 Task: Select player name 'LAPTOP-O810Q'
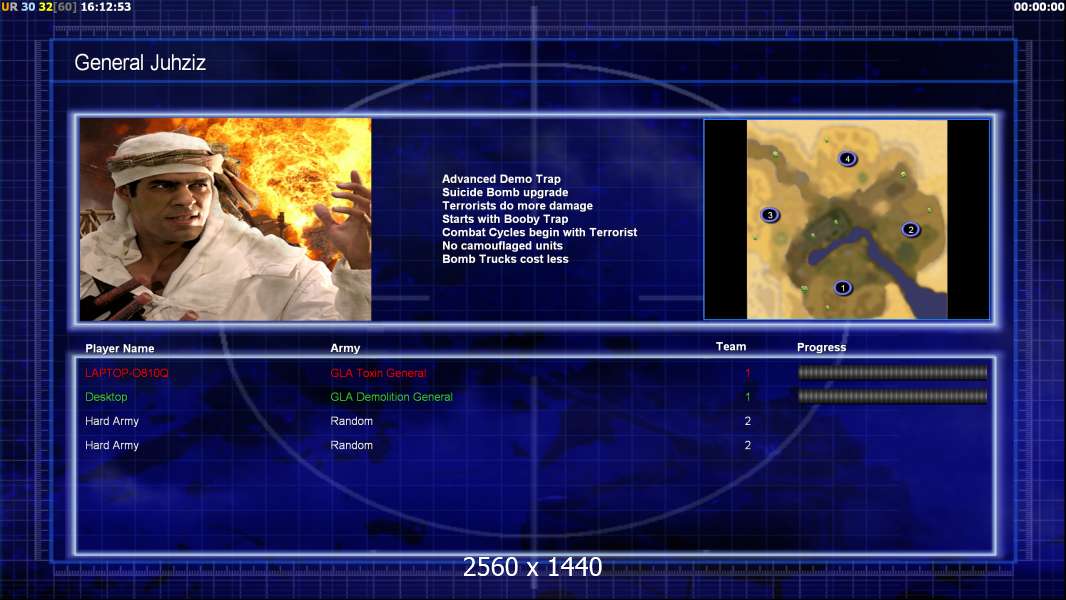pyautogui.click(x=126, y=373)
